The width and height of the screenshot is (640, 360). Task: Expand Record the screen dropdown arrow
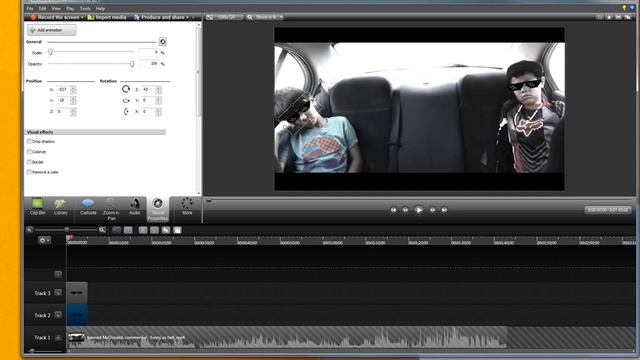(x=82, y=18)
